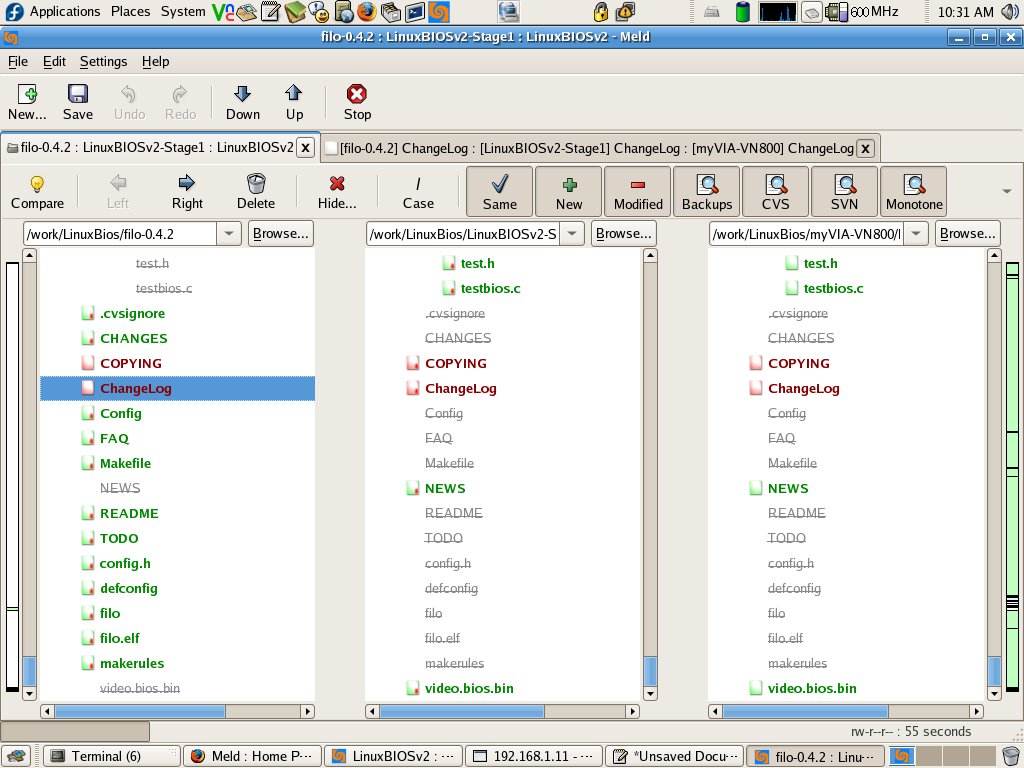Select COPYING in the LinuxBIOSv2-Stage1 pane

tap(455, 364)
